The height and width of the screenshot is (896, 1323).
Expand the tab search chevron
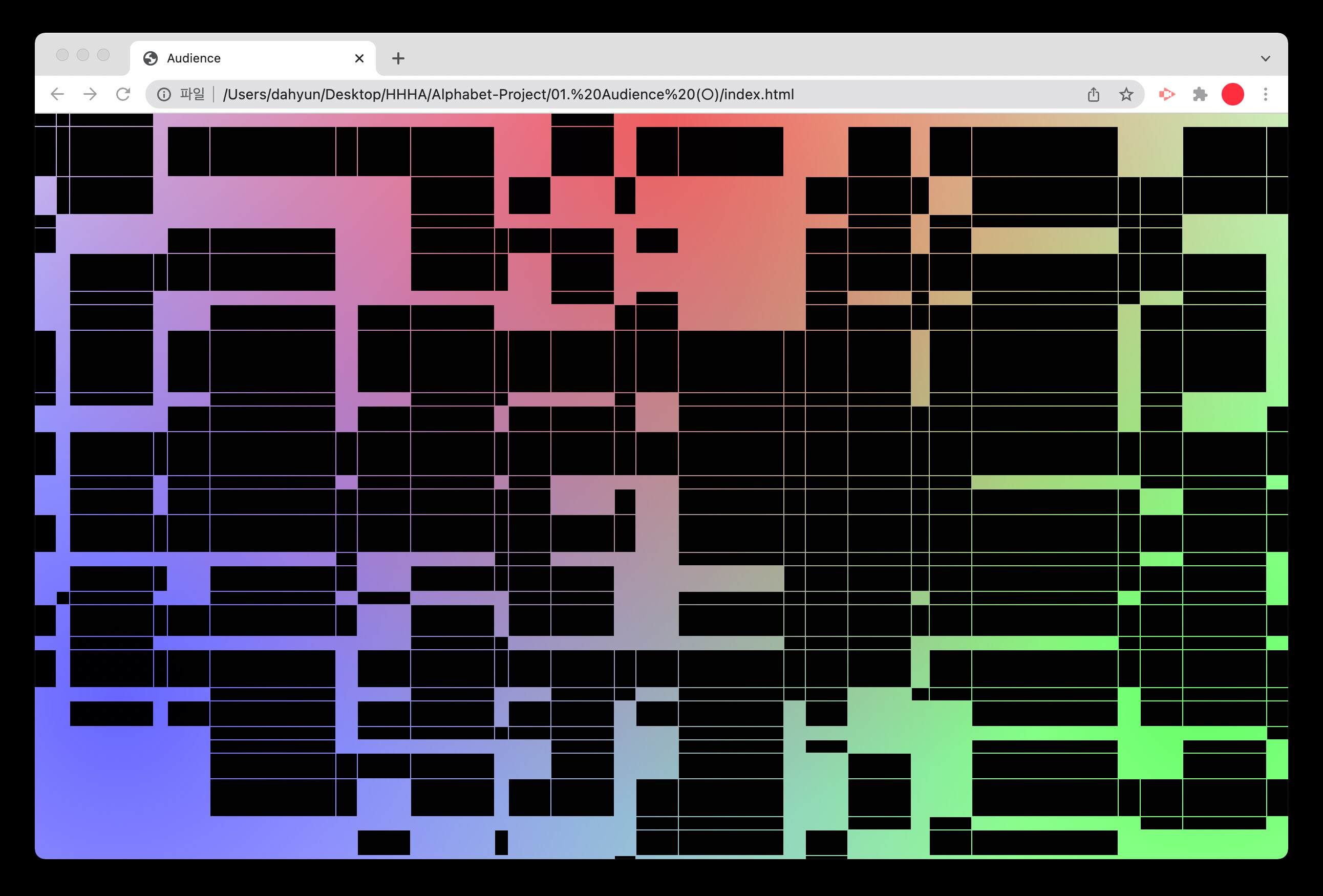(x=1265, y=59)
